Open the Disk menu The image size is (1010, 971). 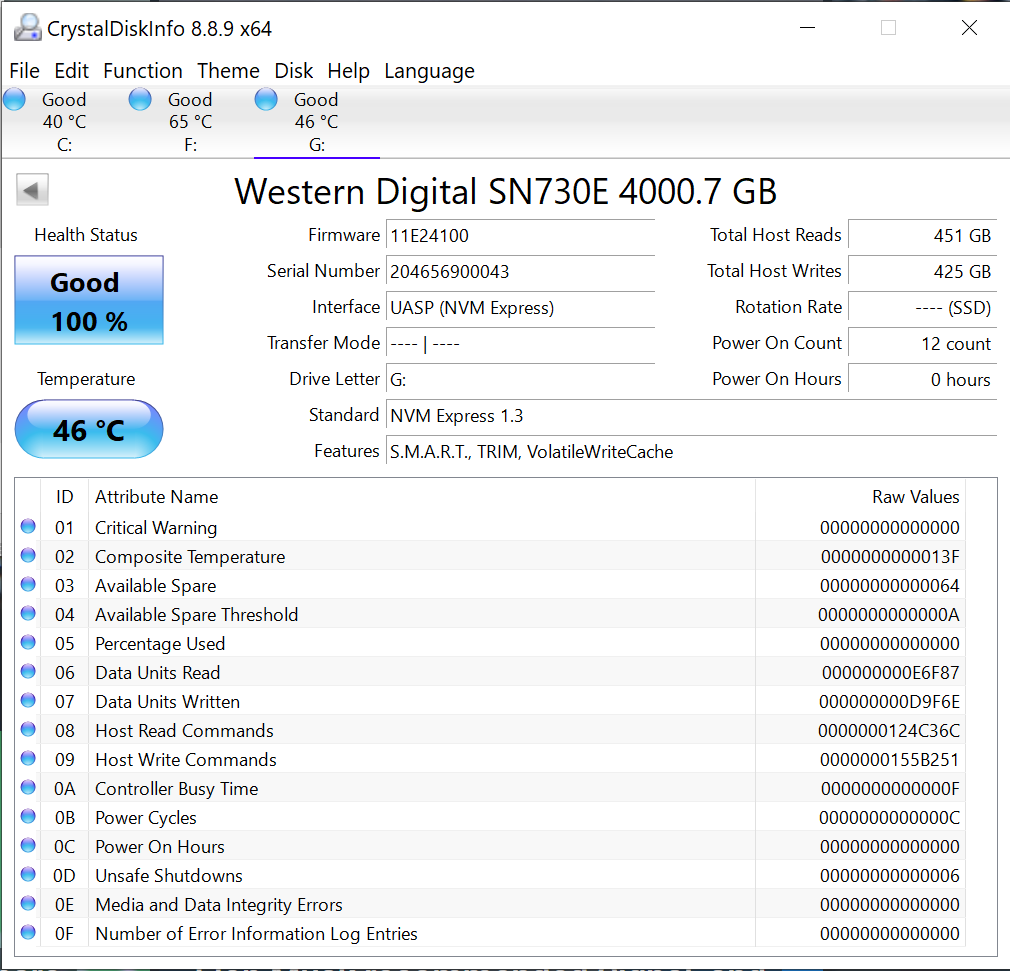click(x=294, y=71)
